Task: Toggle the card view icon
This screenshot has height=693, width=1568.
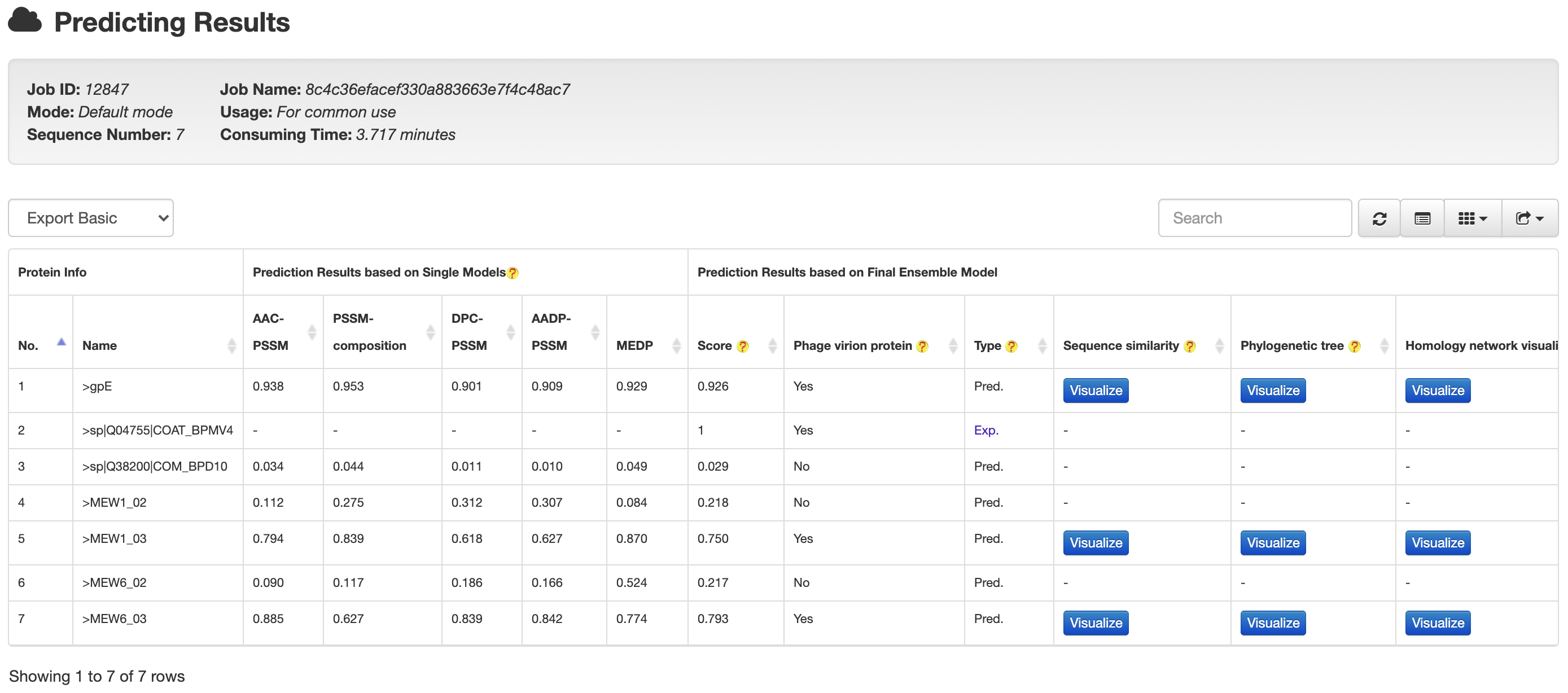Action: pyautogui.click(x=1421, y=218)
